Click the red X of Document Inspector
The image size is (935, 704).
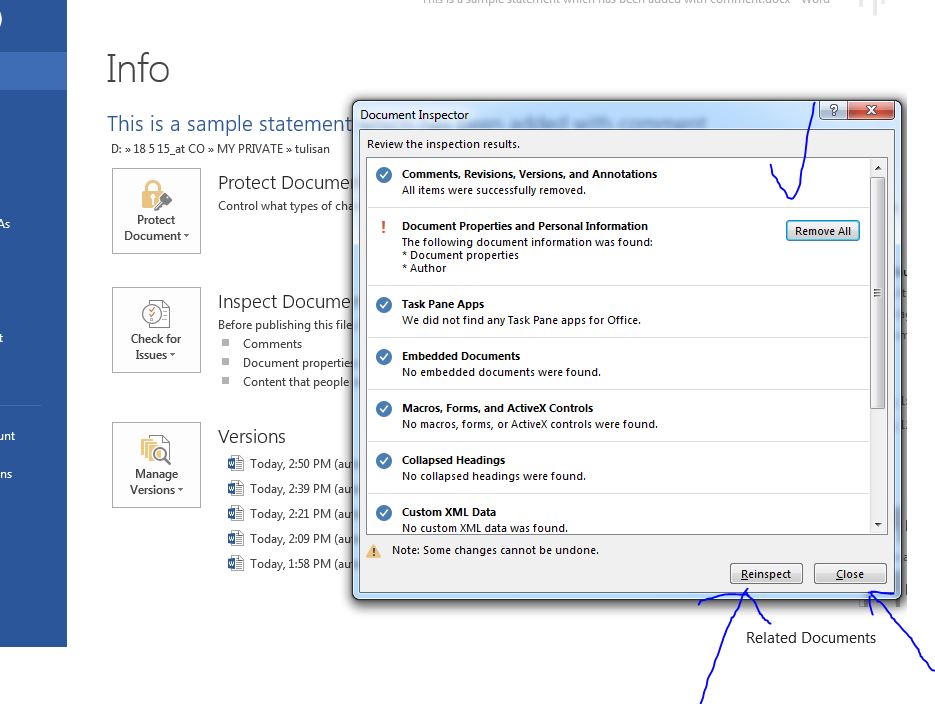click(871, 110)
